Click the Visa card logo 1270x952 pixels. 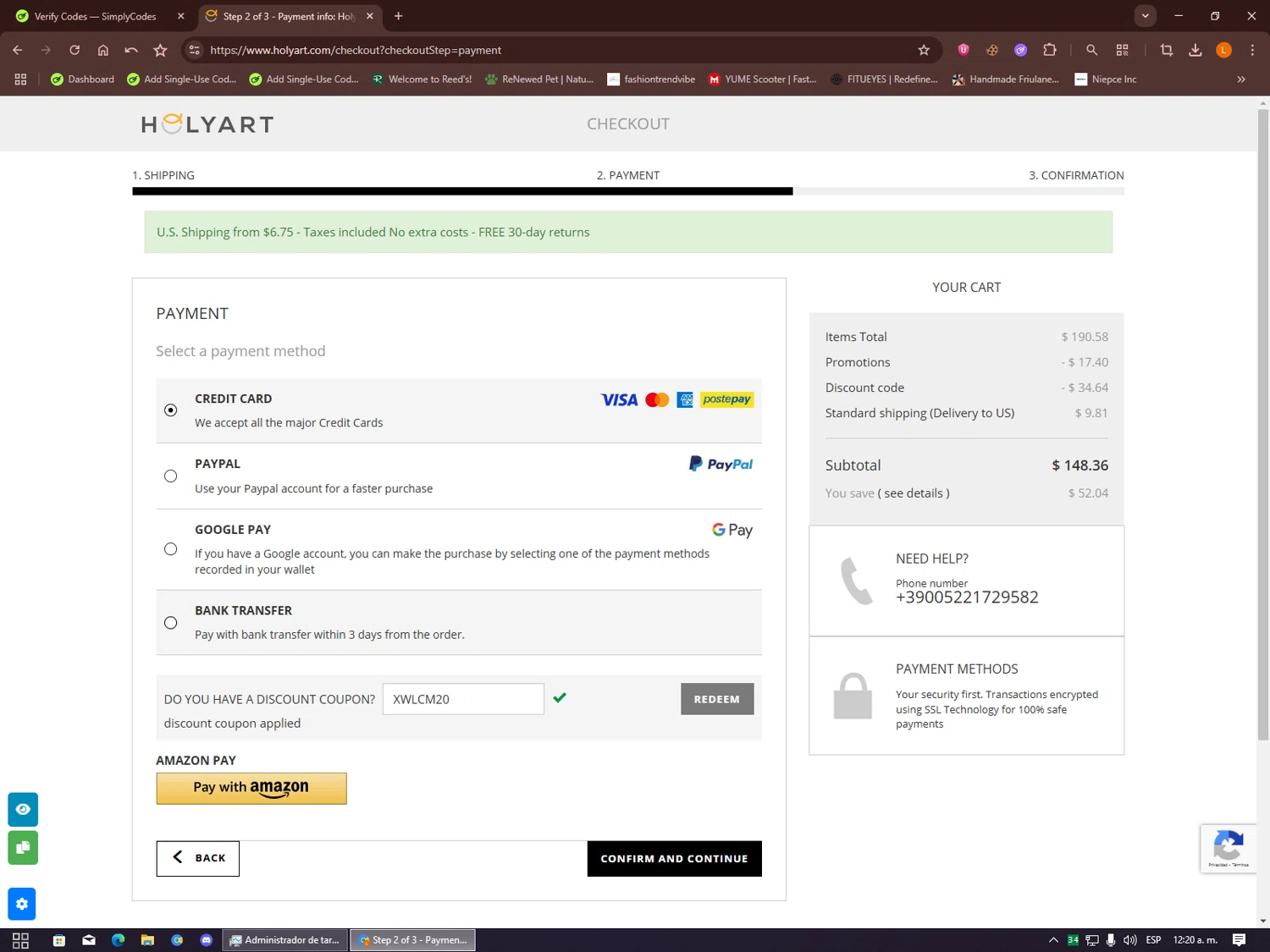coord(619,399)
